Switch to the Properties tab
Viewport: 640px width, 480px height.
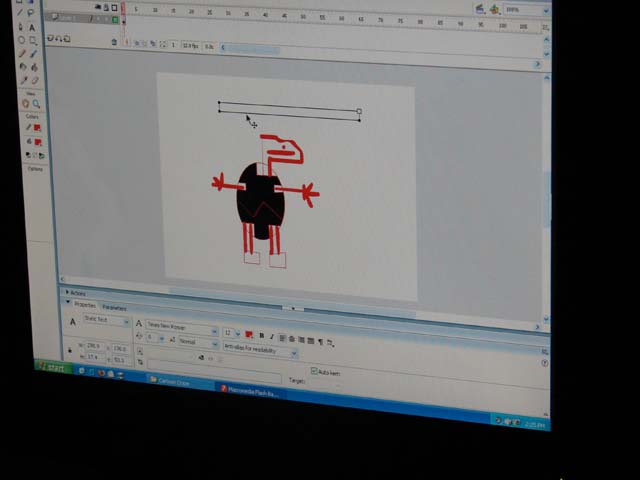(85, 304)
